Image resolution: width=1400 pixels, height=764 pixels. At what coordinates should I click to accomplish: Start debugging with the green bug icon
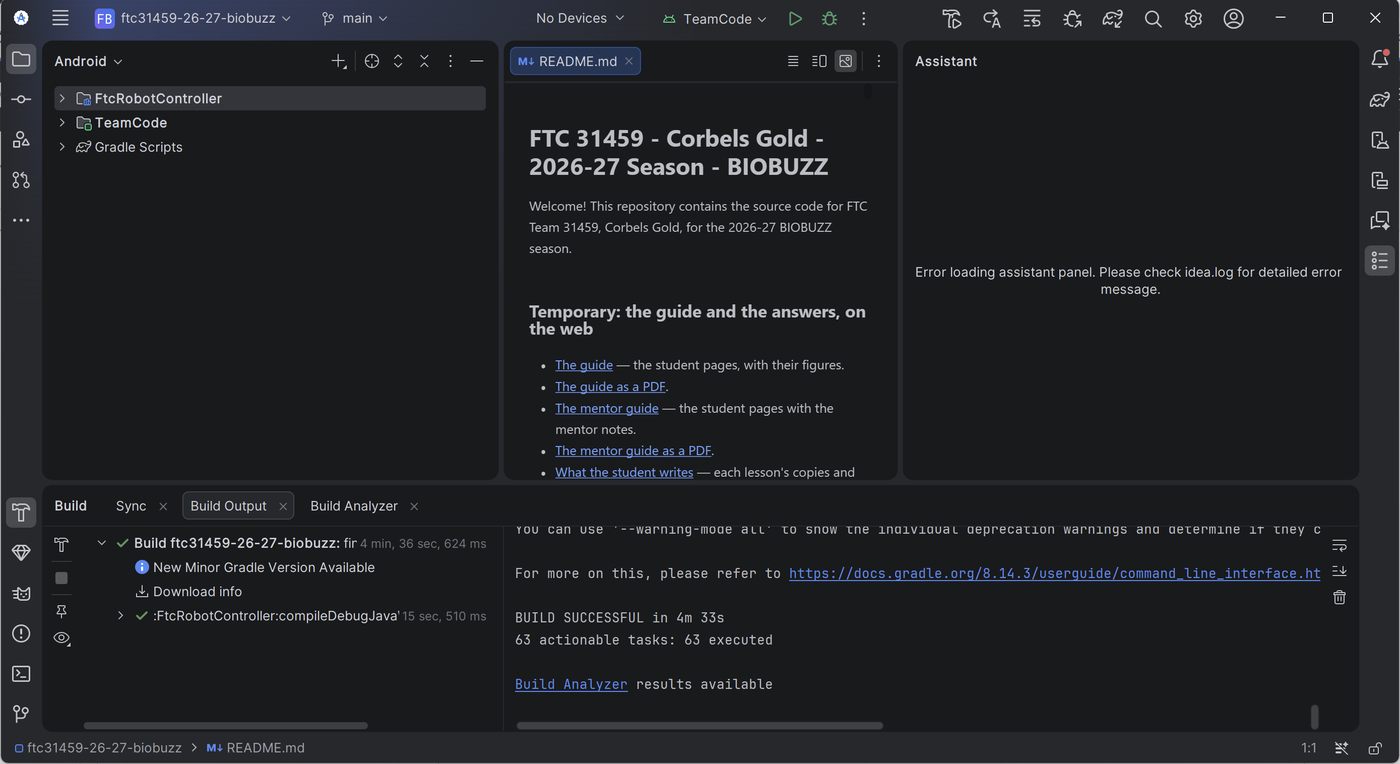point(829,19)
